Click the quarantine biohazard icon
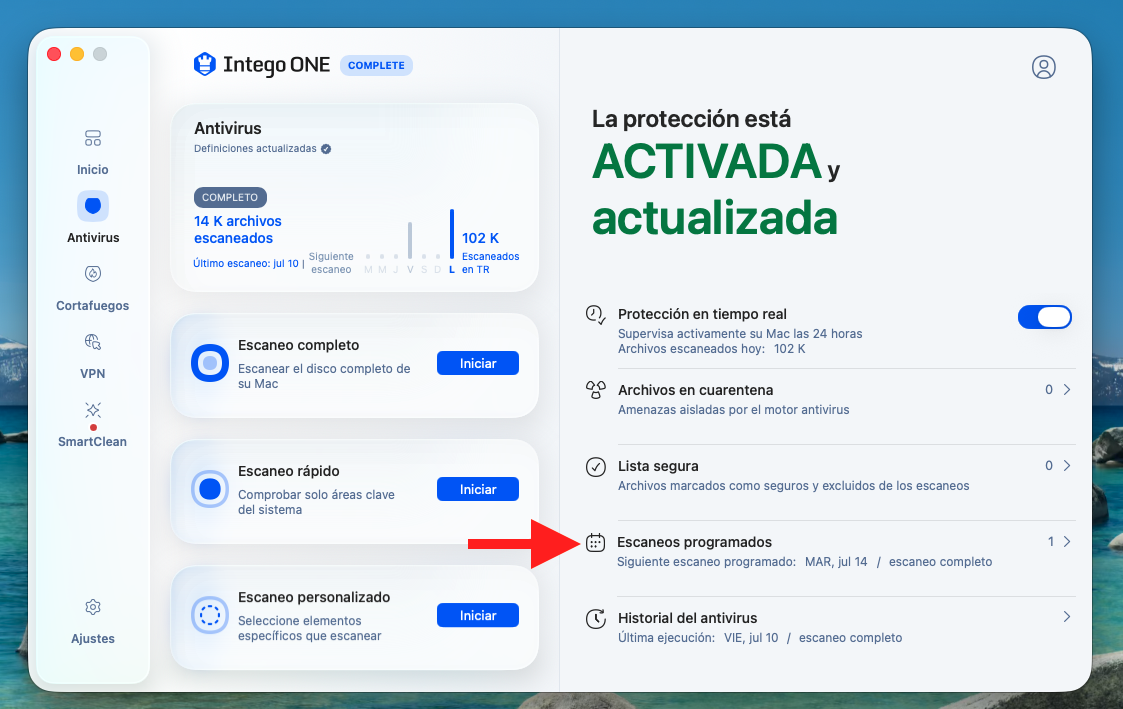The image size is (1123, 709). tap(596, 390)
